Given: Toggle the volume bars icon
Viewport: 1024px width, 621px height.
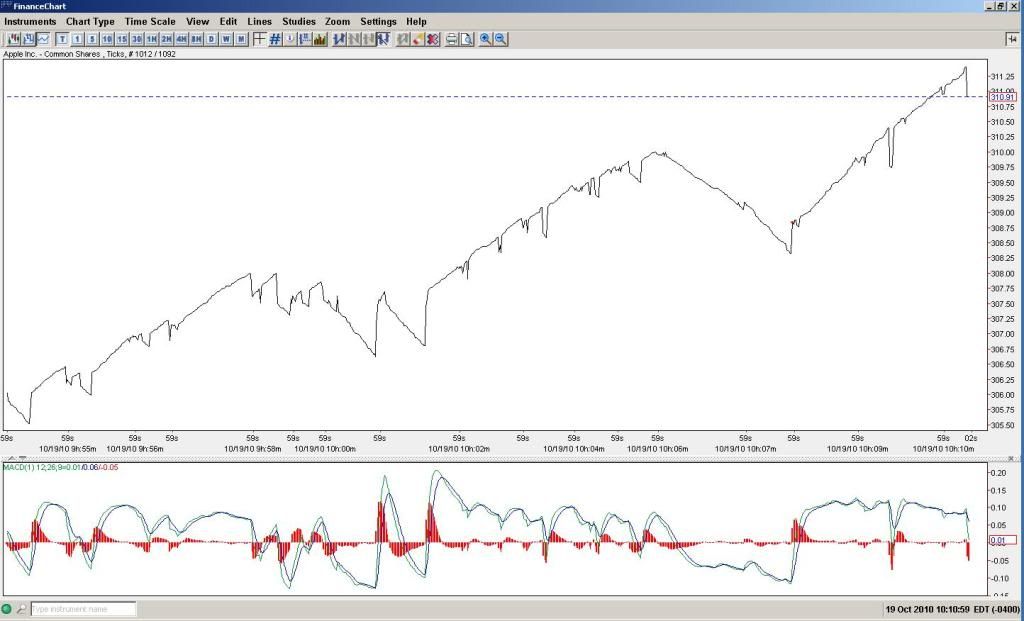Looking at the screenshot, I should coord(320,39).
